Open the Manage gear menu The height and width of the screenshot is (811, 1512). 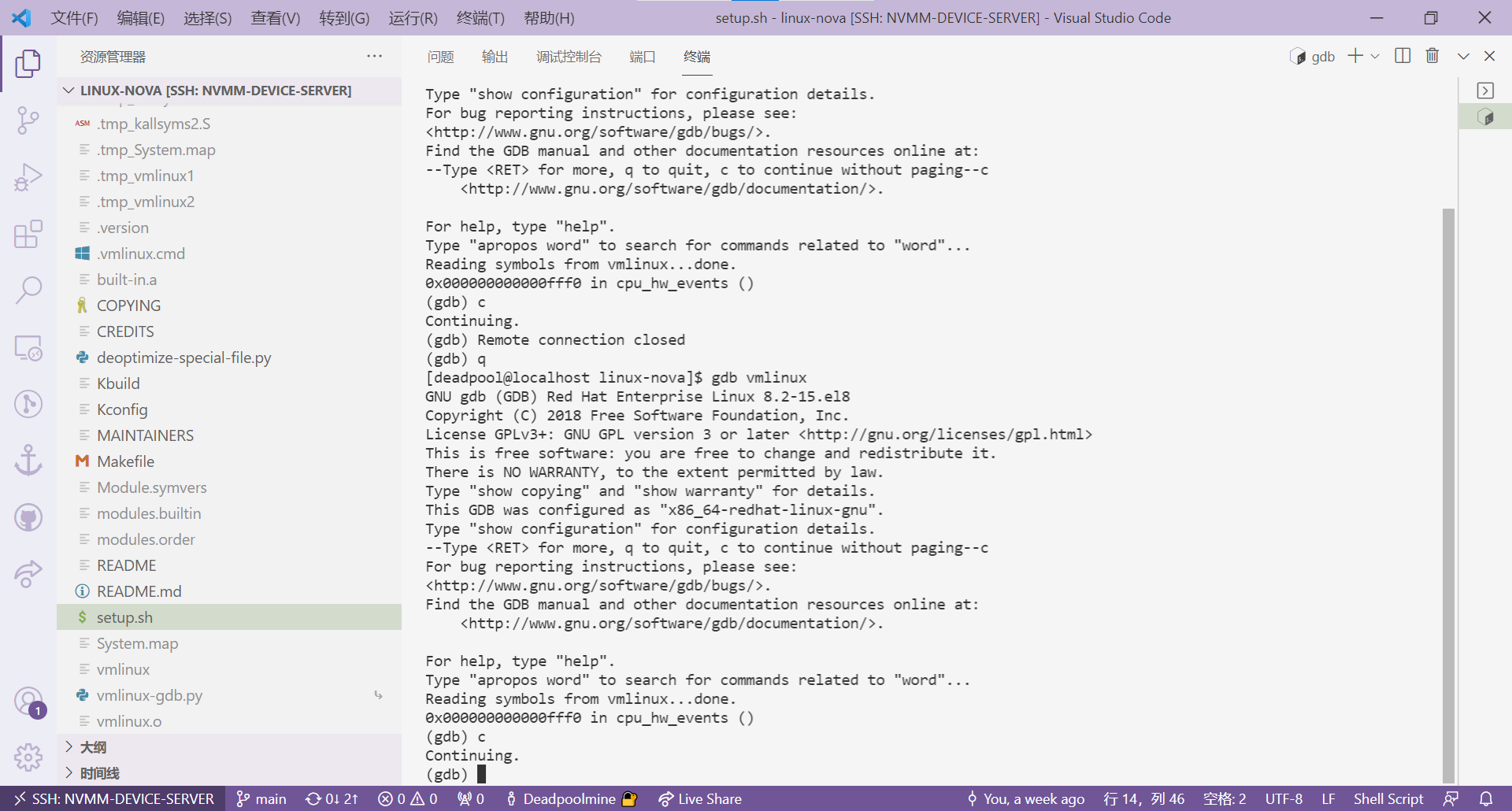click(x=28, y=757)
